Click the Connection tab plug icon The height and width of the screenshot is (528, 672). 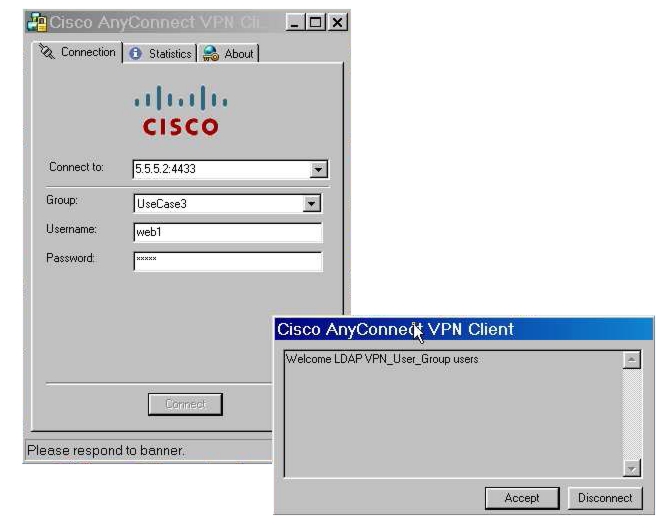coord(47,52)
